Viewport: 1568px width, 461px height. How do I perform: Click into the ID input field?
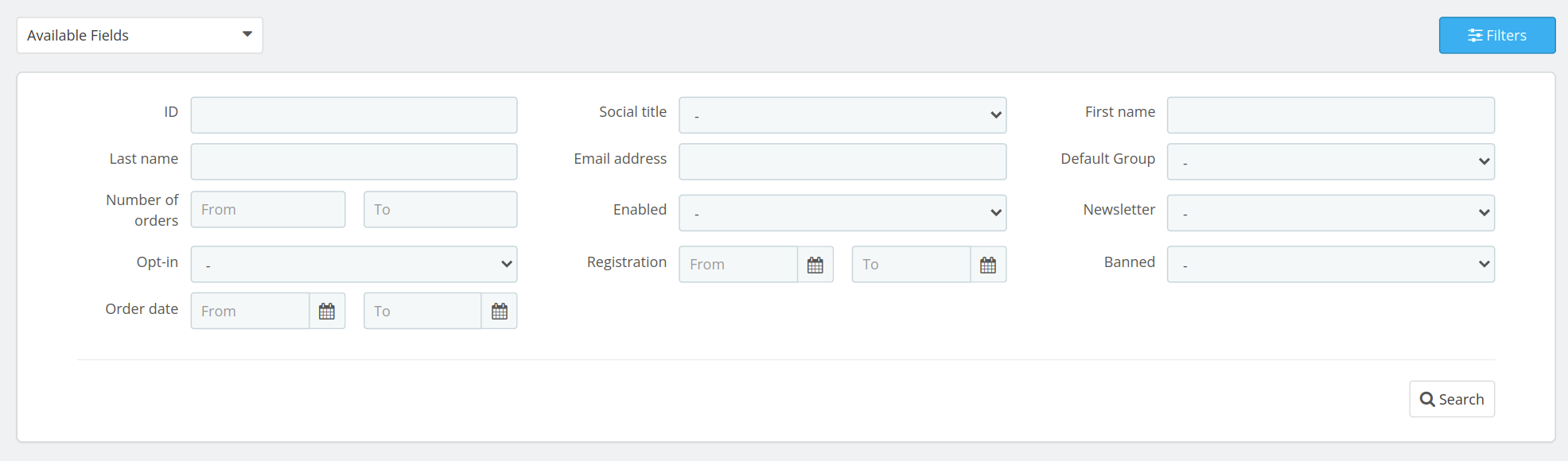[354, 115]
